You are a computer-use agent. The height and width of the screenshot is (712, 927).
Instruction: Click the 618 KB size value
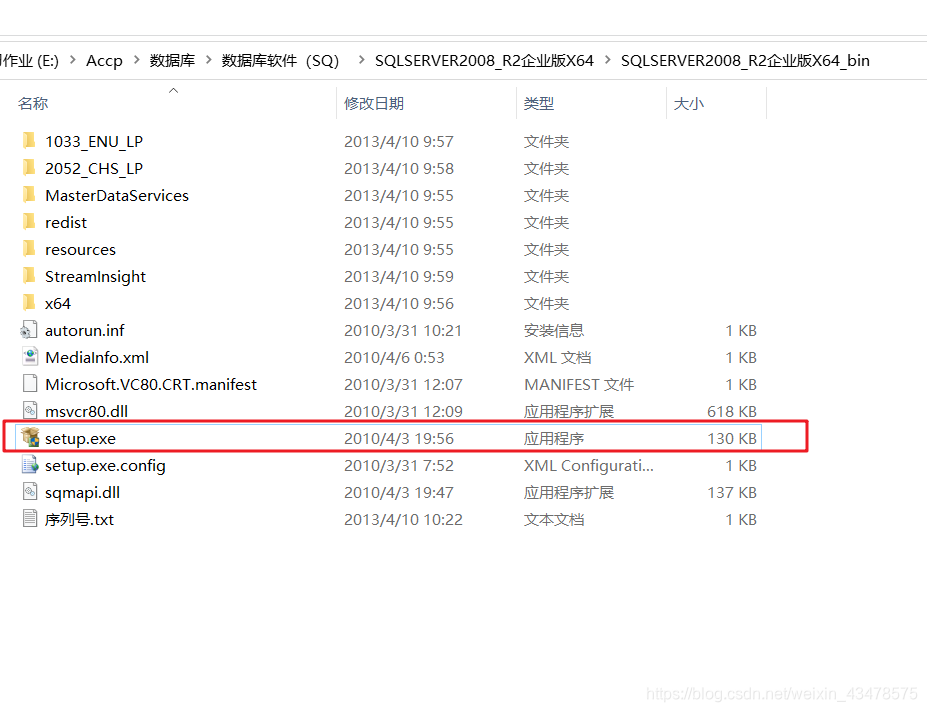(732, 412)
